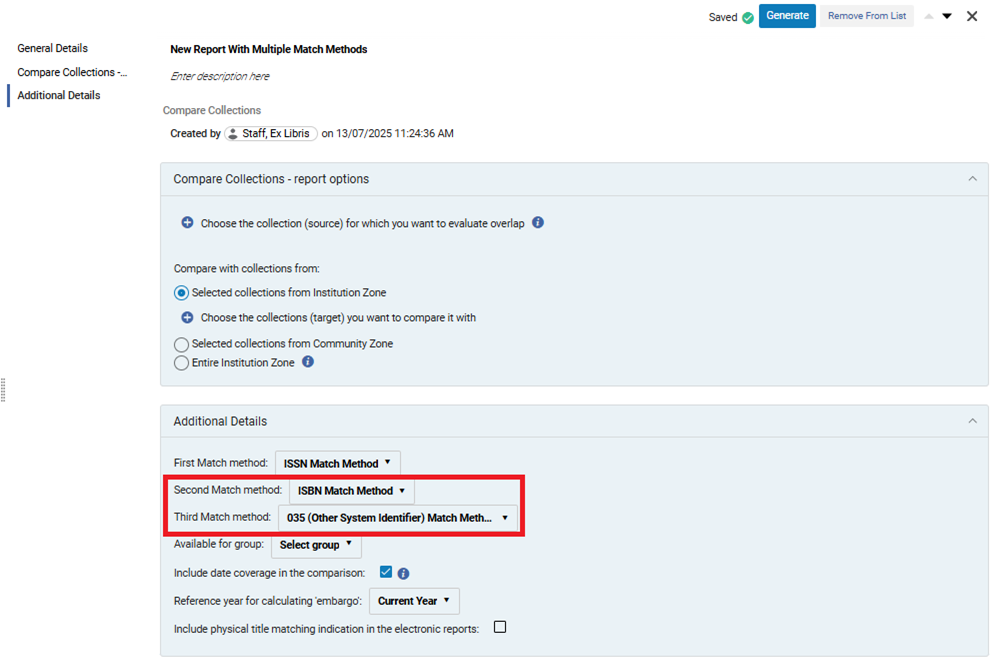Click the green Saved checkmark icon
This screenshot has height=668, width=1004.
click(748, 18)
